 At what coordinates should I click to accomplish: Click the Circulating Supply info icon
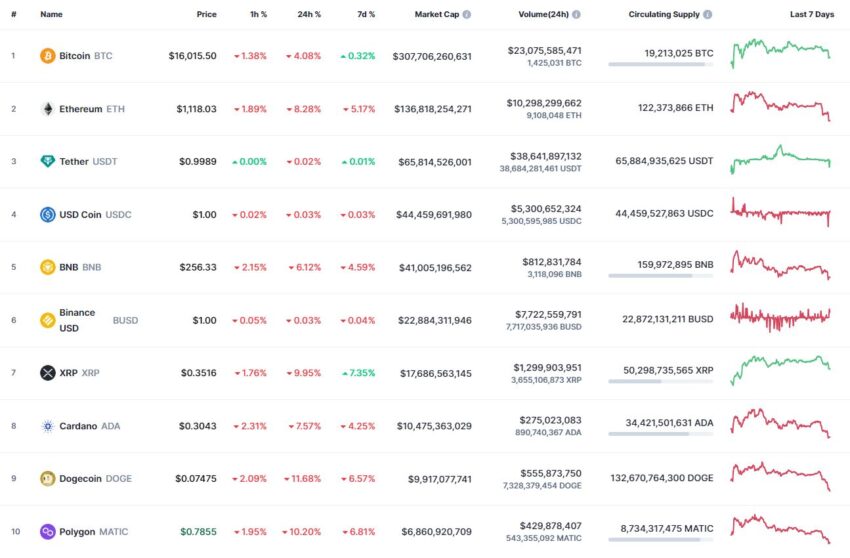coord(707,15)
